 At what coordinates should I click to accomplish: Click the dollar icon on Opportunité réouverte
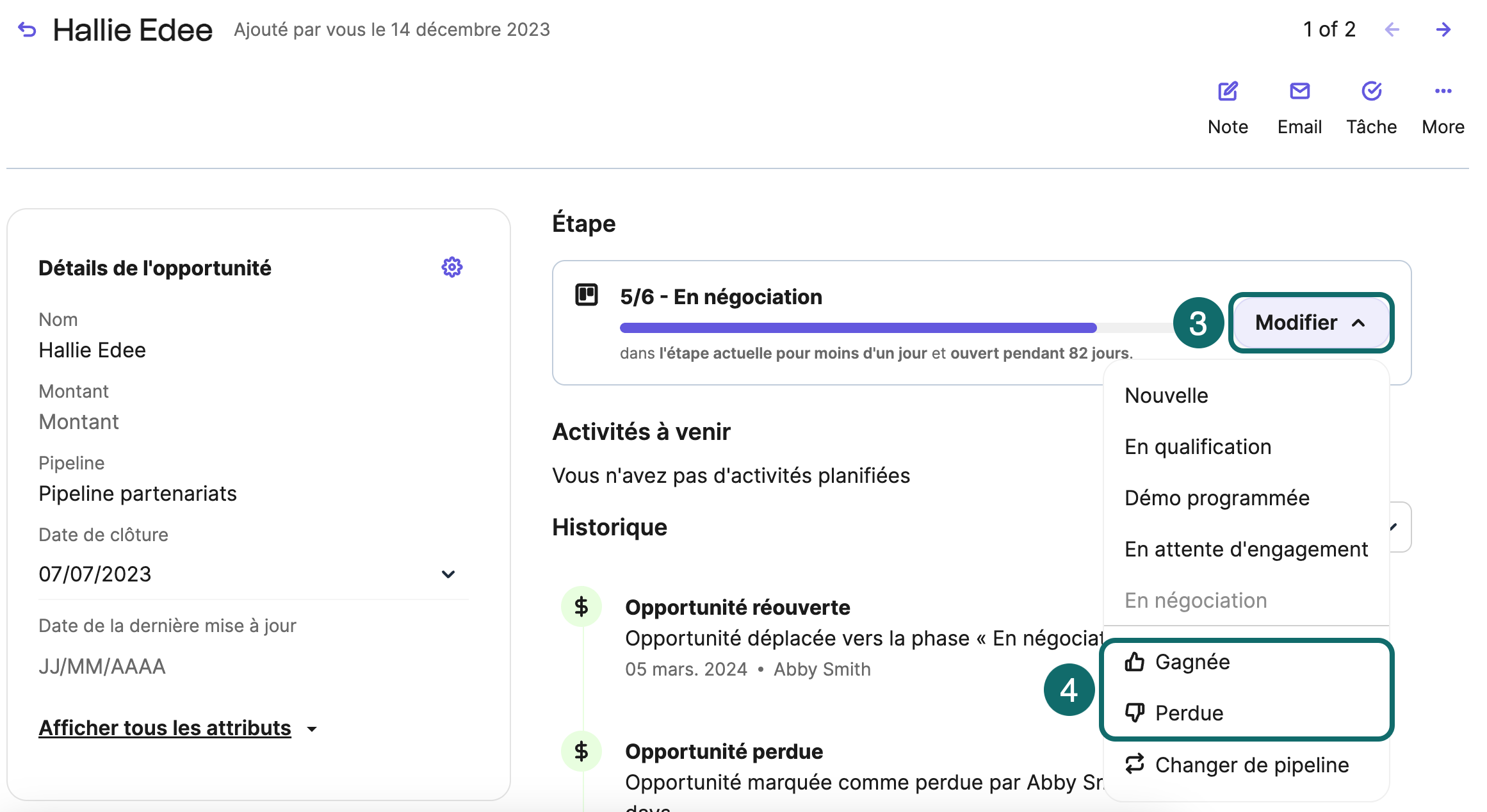tap(581, 607)
